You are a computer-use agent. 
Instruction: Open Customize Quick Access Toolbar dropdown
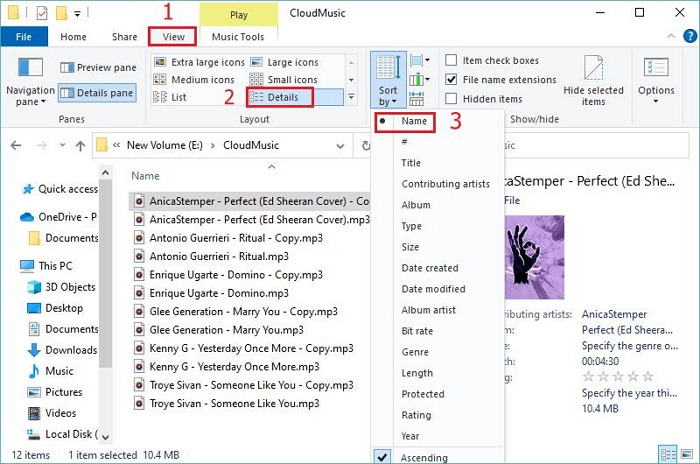(77, 14)
